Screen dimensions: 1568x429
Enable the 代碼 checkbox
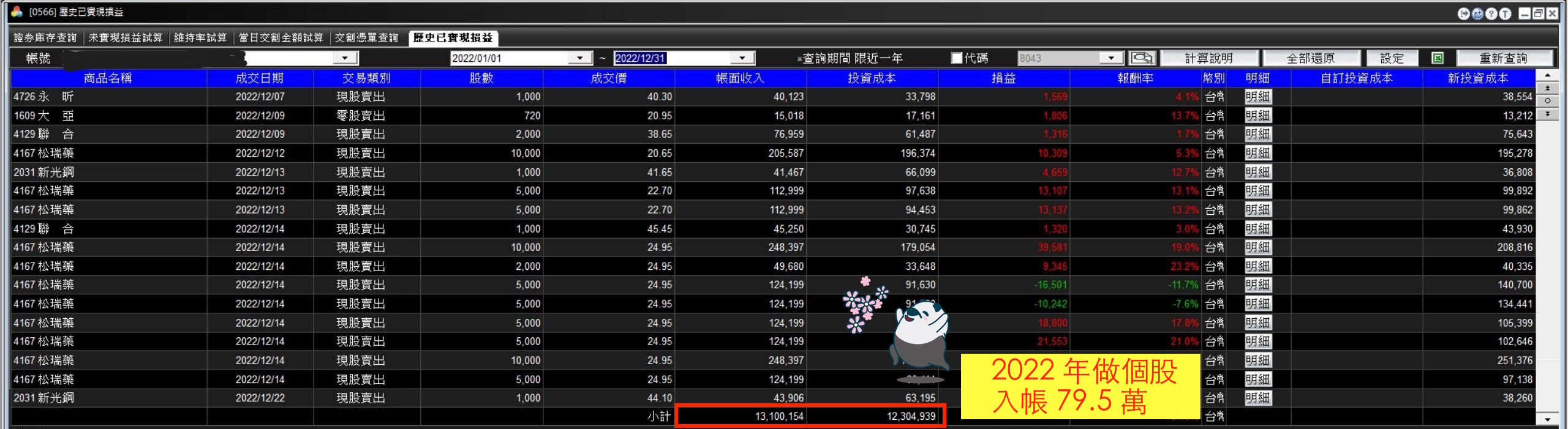957,58
